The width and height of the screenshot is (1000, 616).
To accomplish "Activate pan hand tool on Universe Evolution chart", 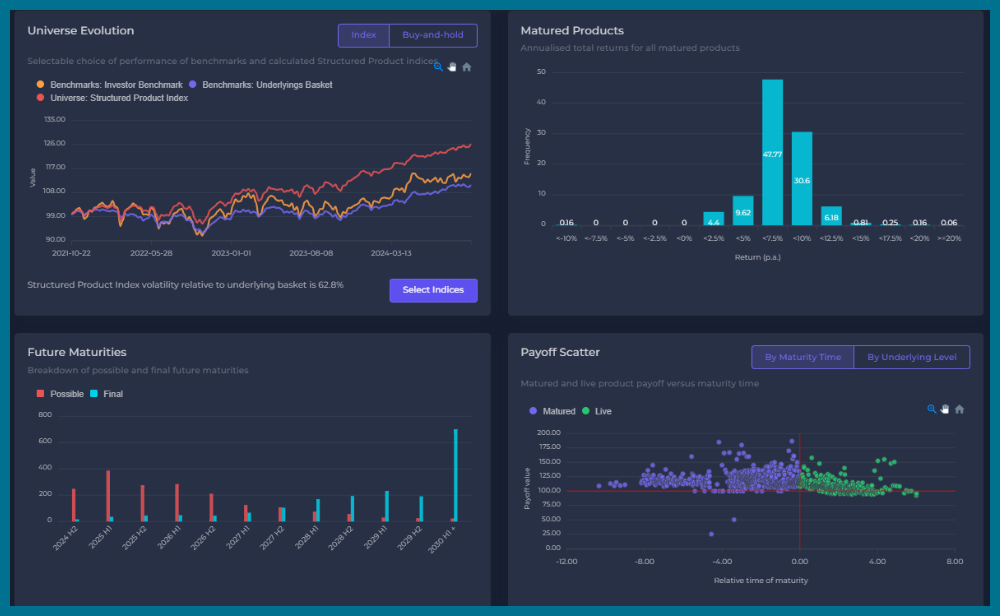I will [x=452, y=67].
